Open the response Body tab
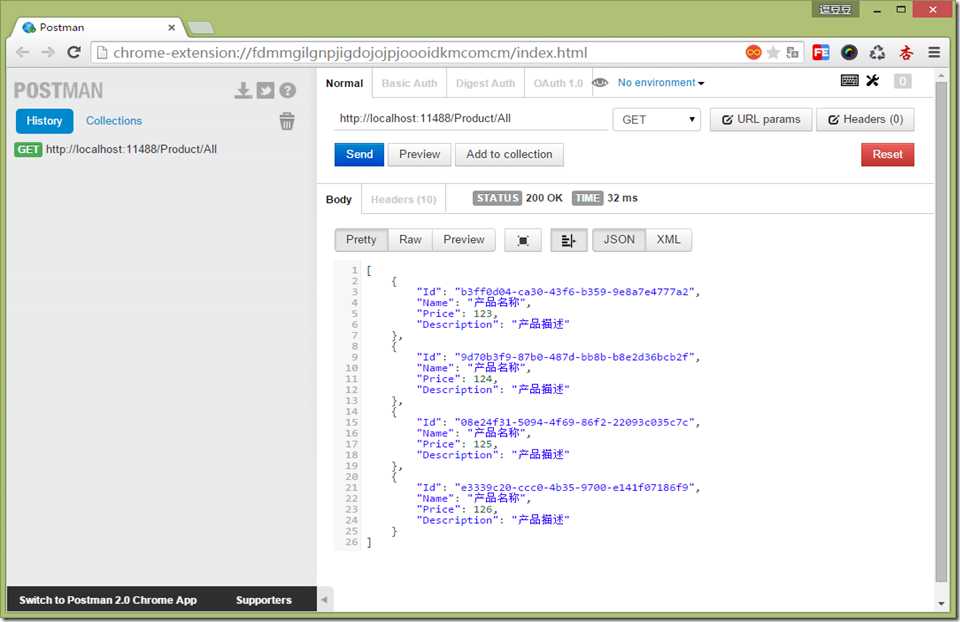 point(339,199)
